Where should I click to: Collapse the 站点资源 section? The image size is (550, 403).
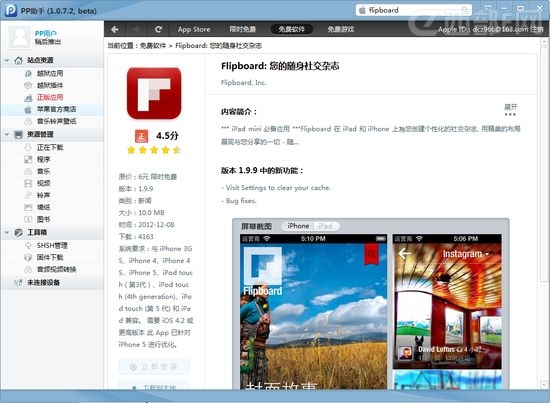(7, 60)
